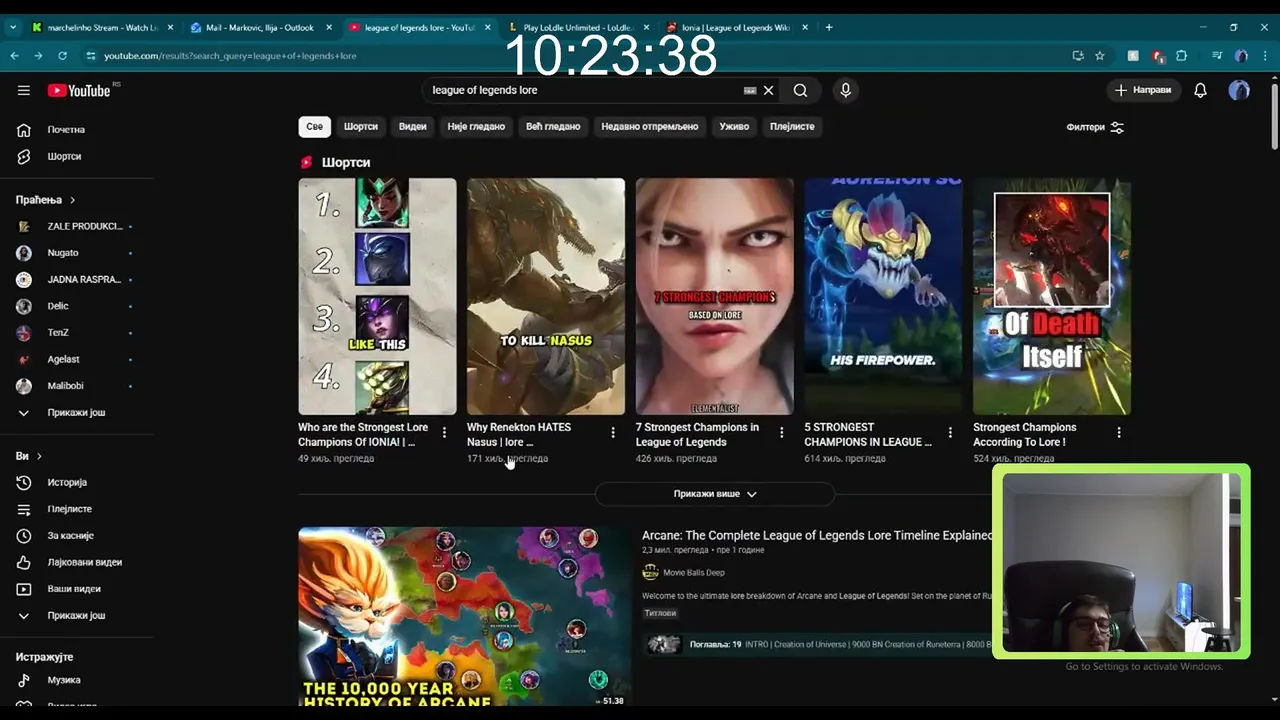
Task: Open options menu for IONIA short
Action: pyautogui.click(x=444, y=433)
